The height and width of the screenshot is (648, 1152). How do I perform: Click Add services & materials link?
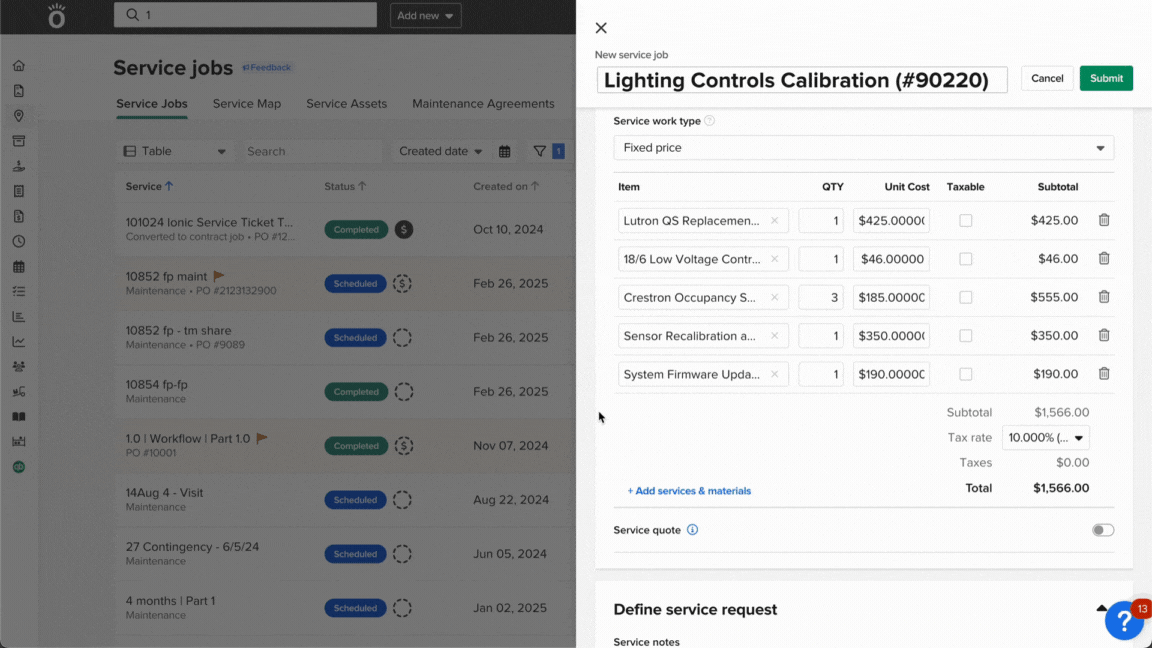[x=689, y=491]
